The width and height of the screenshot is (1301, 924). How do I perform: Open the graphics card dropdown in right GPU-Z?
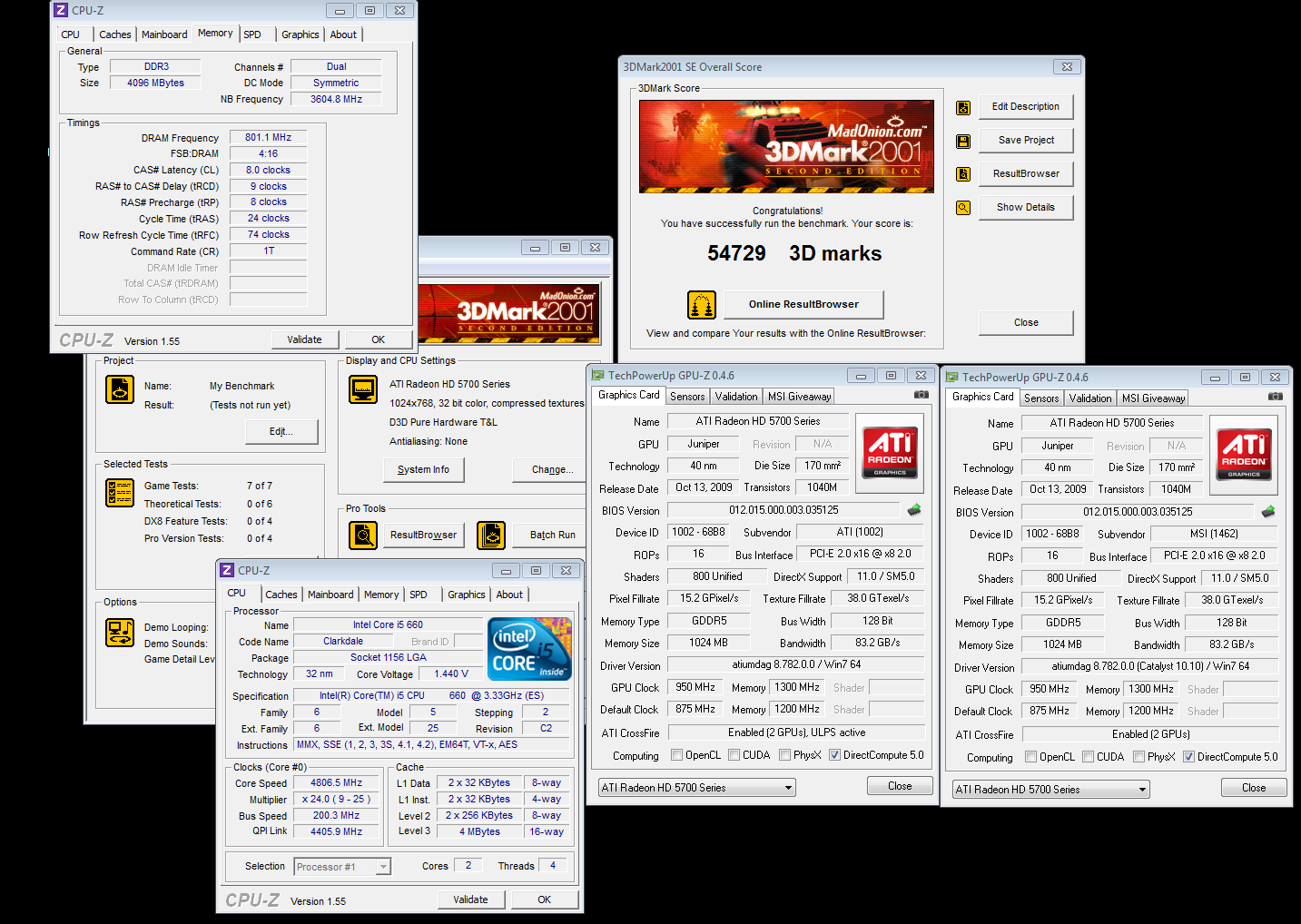[x=1051, y=790]
